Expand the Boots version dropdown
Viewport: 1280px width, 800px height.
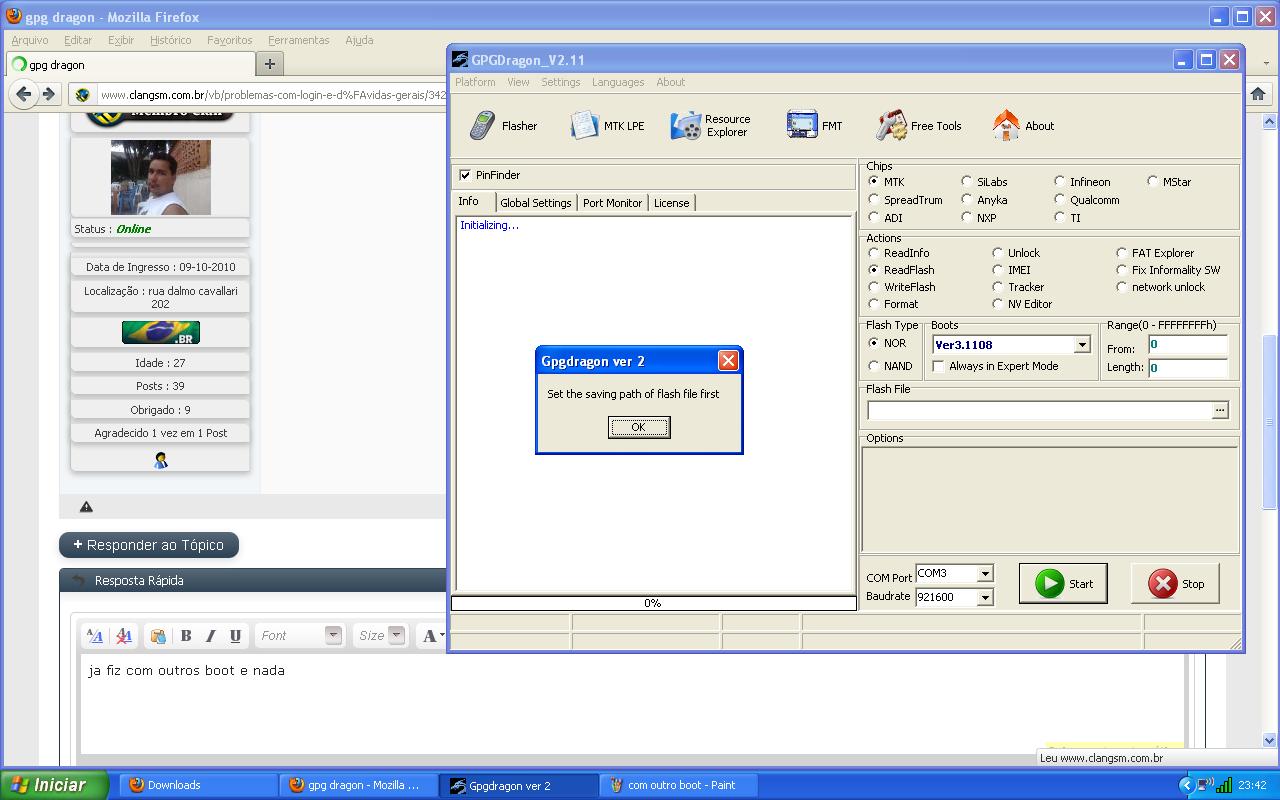[x=1081, y=345]
